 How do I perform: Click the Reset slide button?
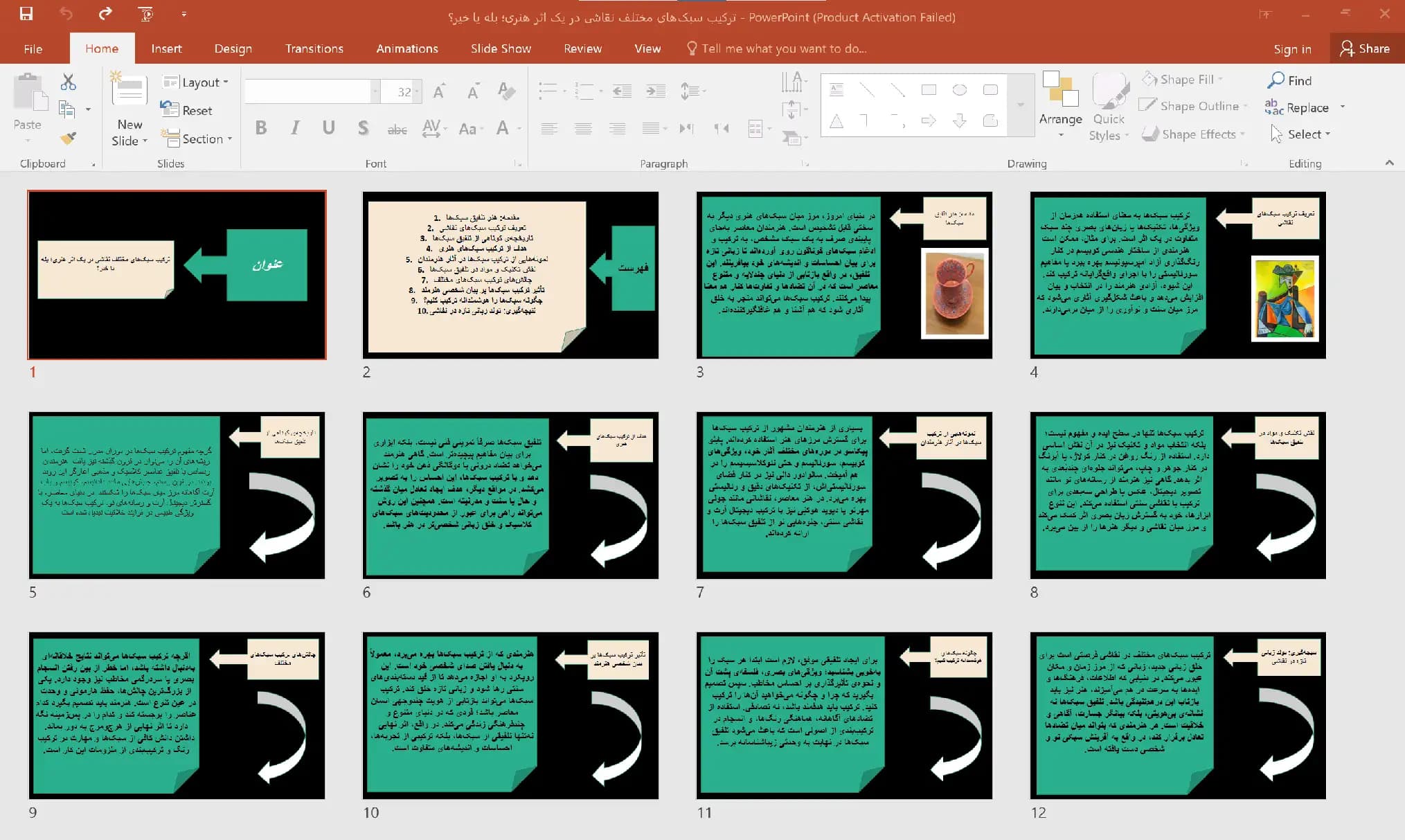click(x=187, y=110)
